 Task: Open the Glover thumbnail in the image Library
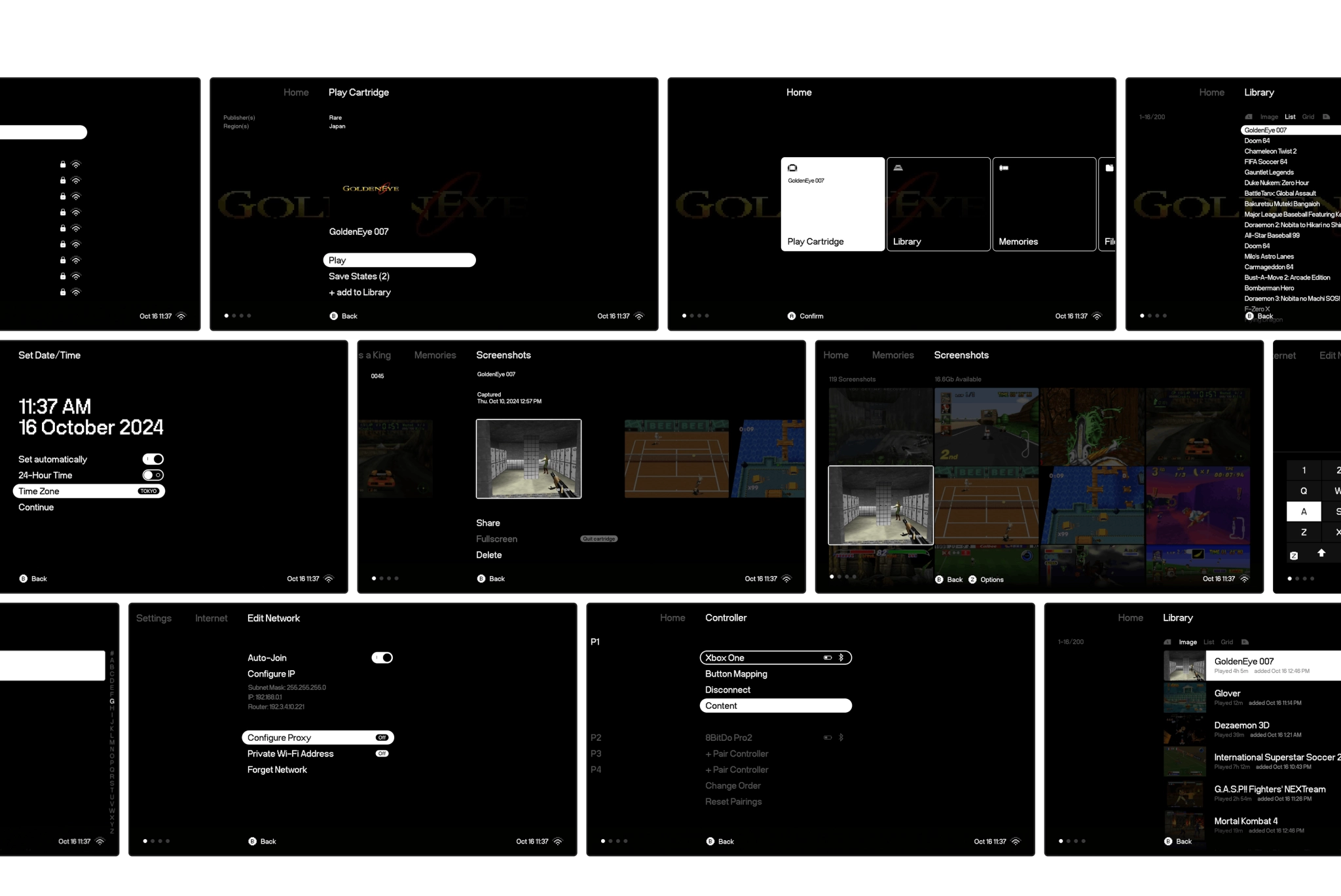[x=1185, y=698]
